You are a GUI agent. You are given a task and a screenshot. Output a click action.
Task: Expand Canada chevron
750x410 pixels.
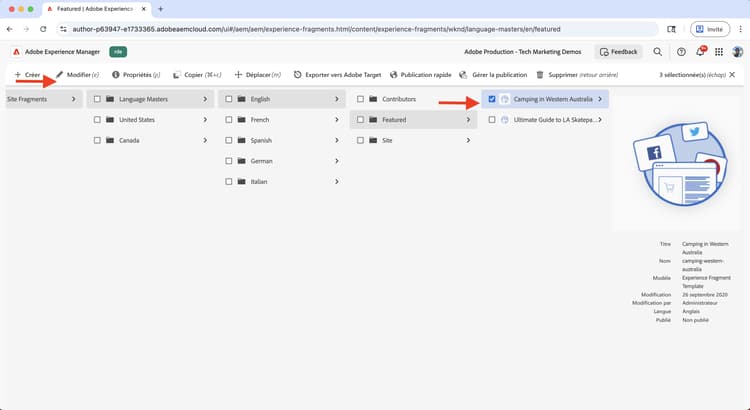tap(205, 140)
